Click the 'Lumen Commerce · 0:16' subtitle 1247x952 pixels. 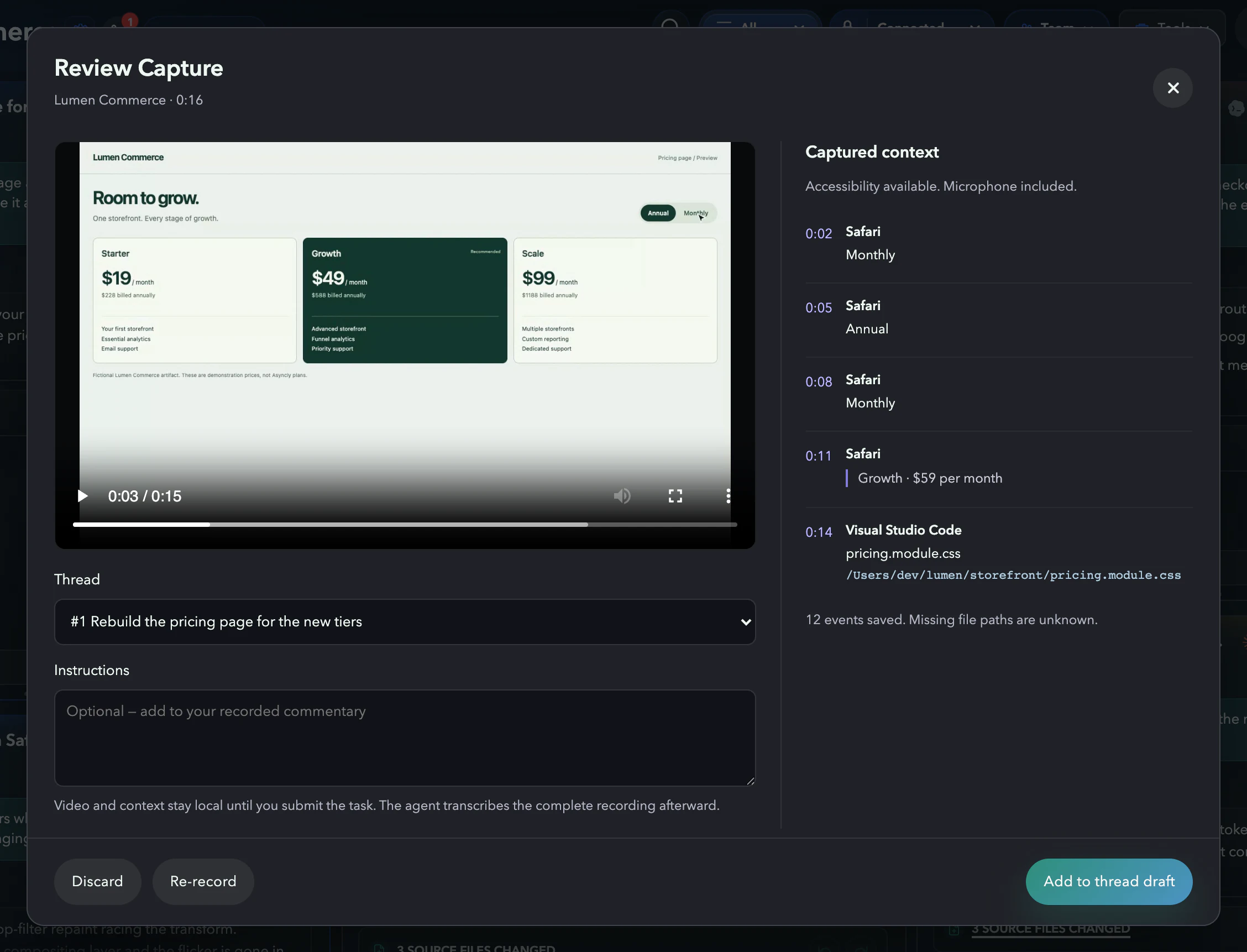[x=129, y=100]
